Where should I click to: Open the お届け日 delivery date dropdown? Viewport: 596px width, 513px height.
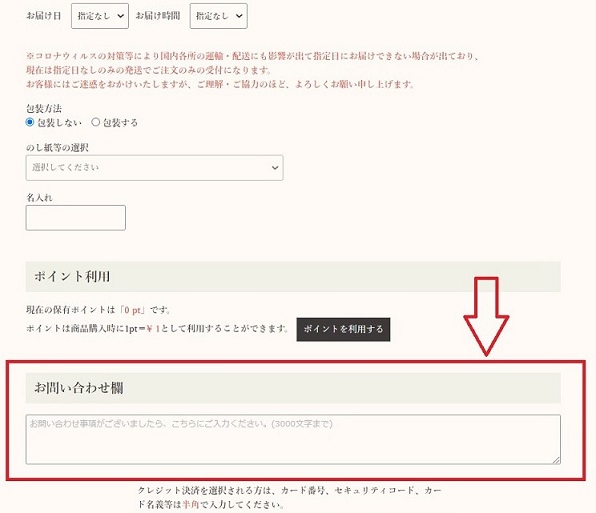click(x=100, y=16)
